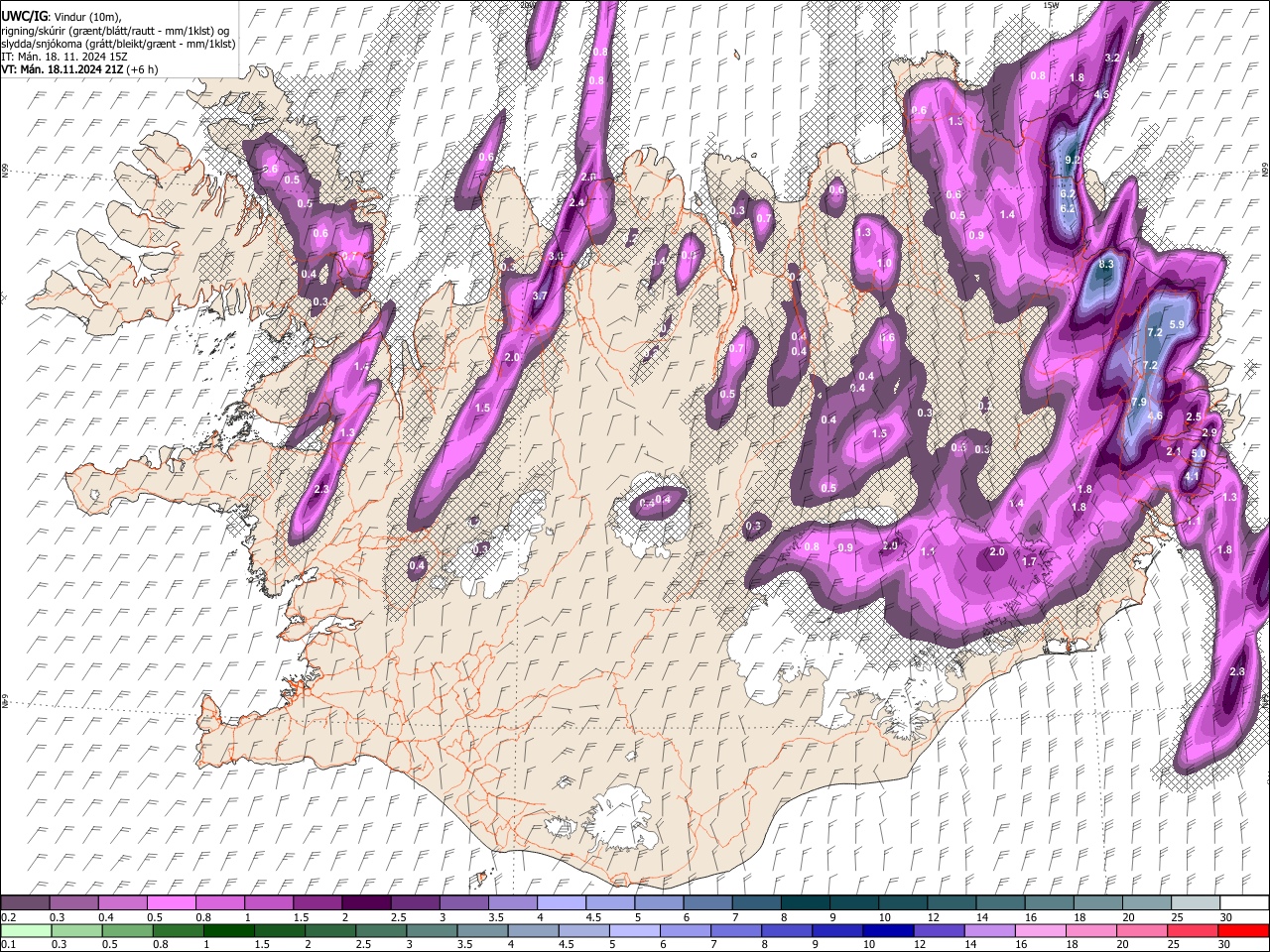
Task: Select the light pink swatch above 16 in lower legend
Action: pos(1041,930)
